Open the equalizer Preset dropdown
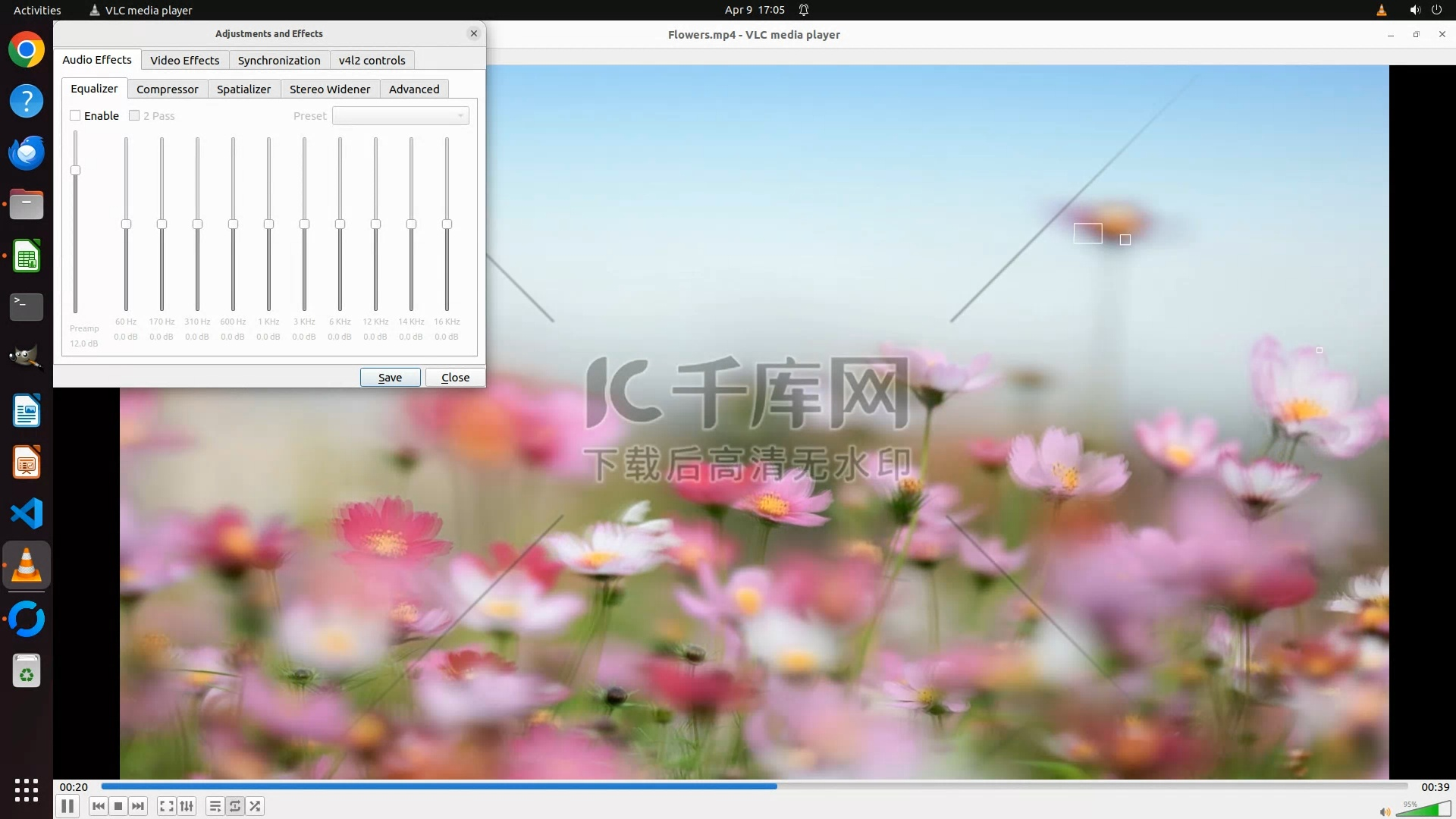The image size is (1456, 819). [x=400, y=115]
